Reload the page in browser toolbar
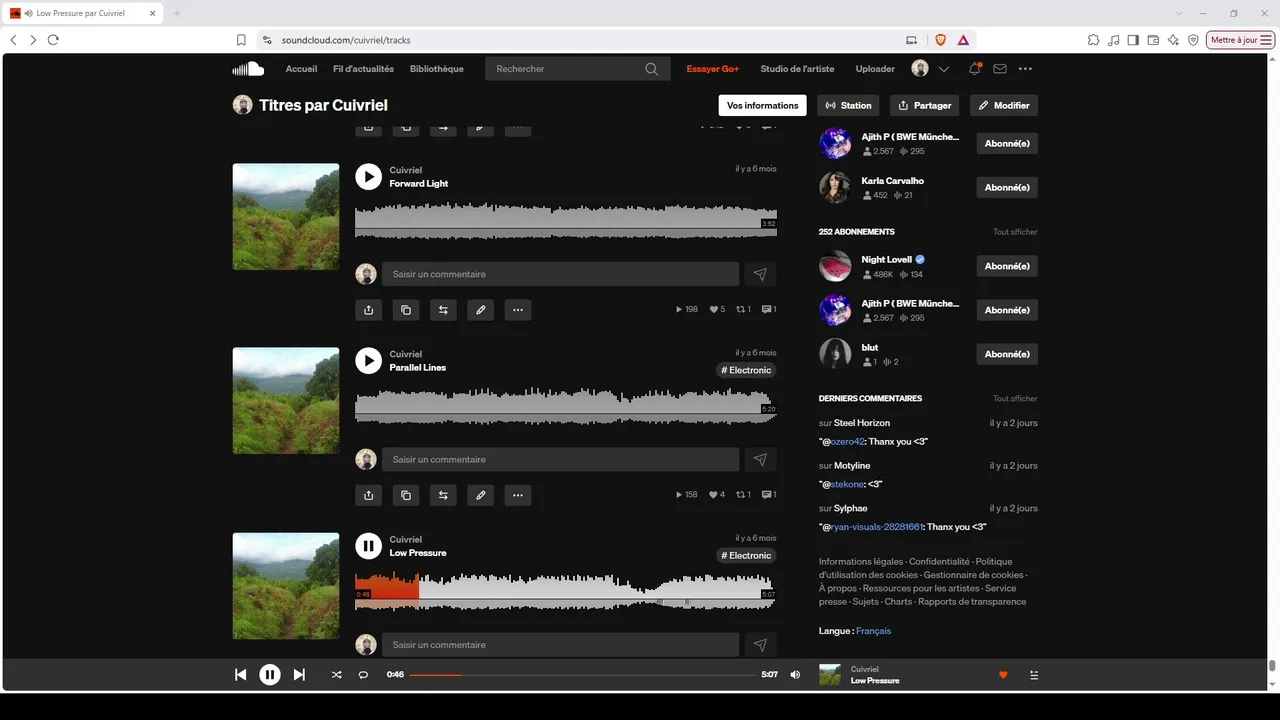The height and width of the screenshot is (720, 1280). coord(53,40)
